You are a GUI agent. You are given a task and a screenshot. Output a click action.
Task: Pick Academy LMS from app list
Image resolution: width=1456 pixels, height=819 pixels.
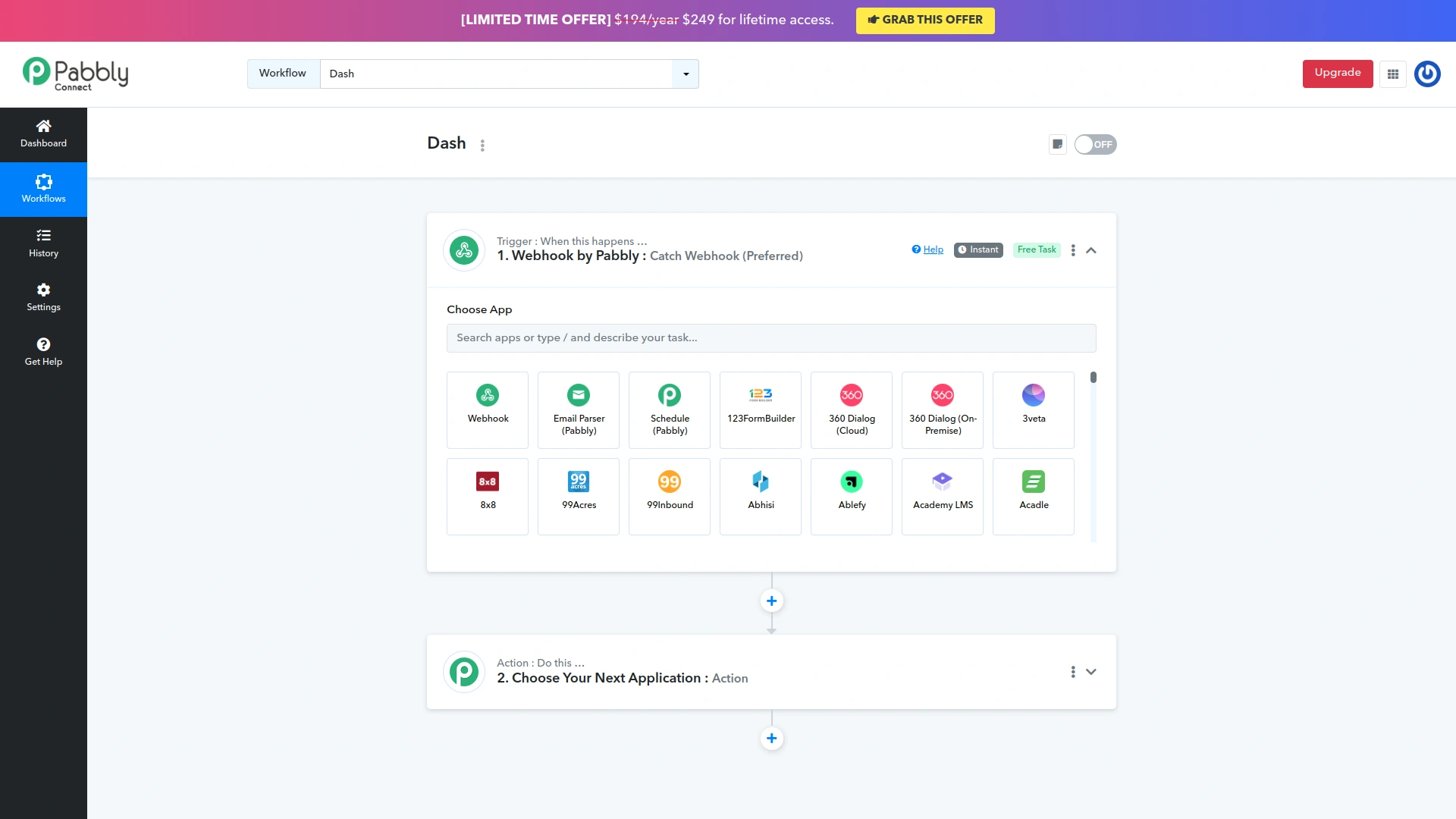click(x=942, y=496)
